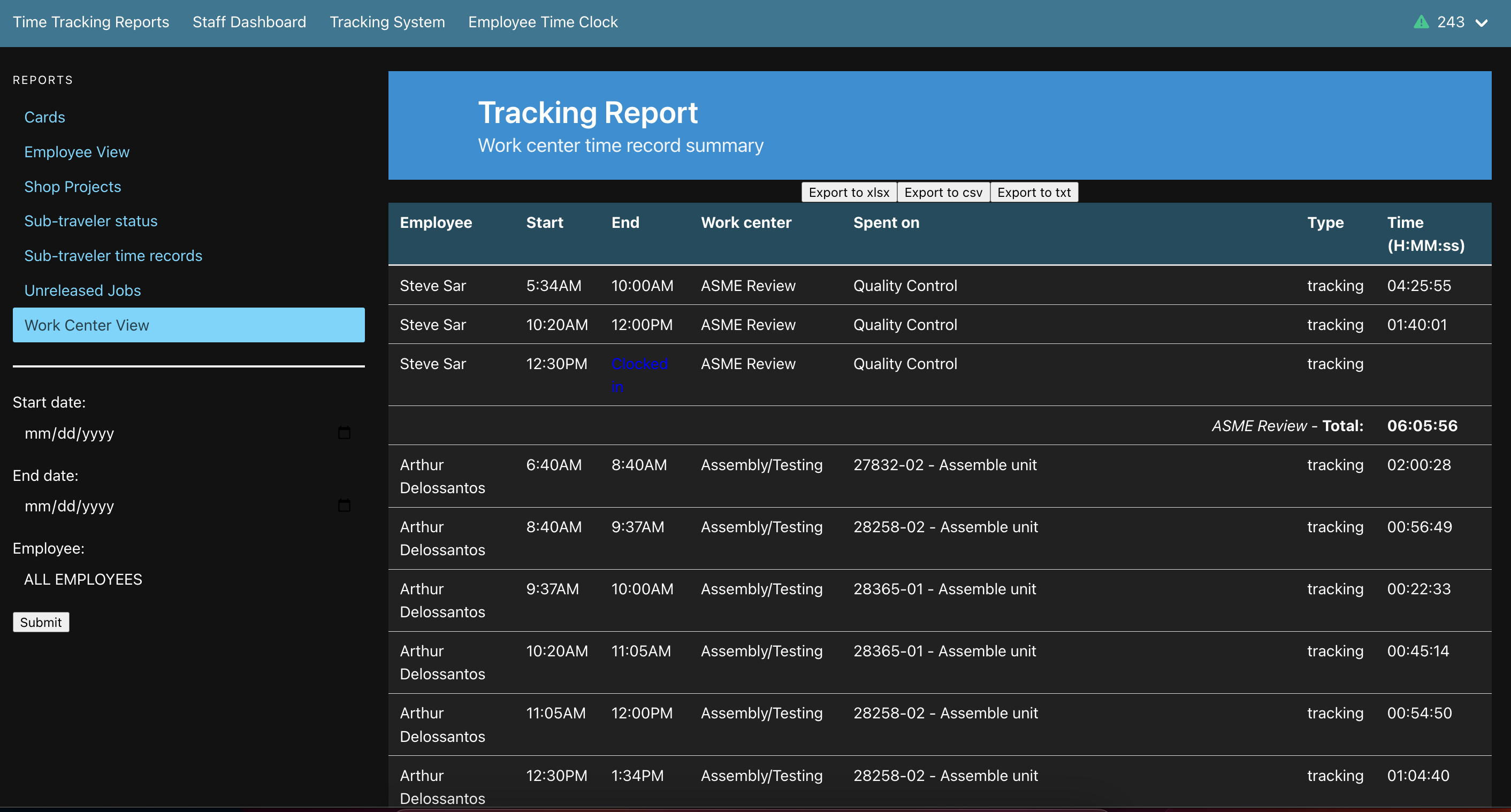Click the Employee column header
Screen dimensions: 1511x812
436,223
